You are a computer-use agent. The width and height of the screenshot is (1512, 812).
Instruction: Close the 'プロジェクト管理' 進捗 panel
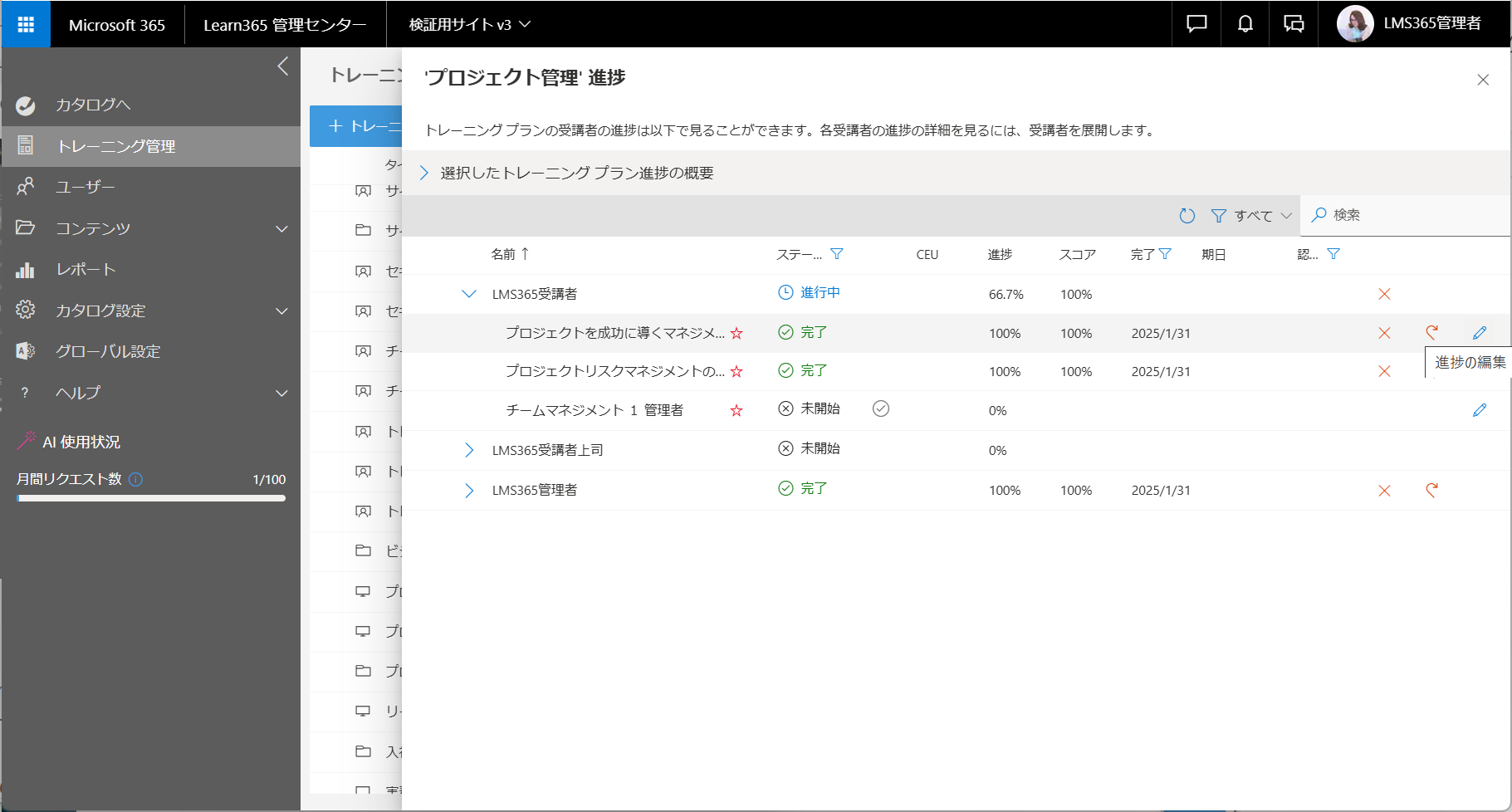point(1483,80)
